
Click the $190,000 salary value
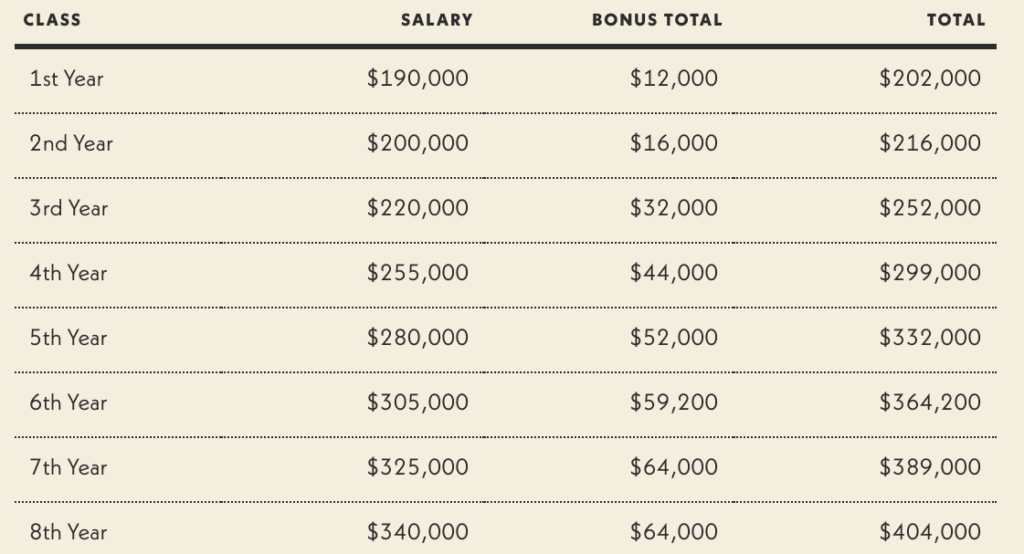click(417, 78)
